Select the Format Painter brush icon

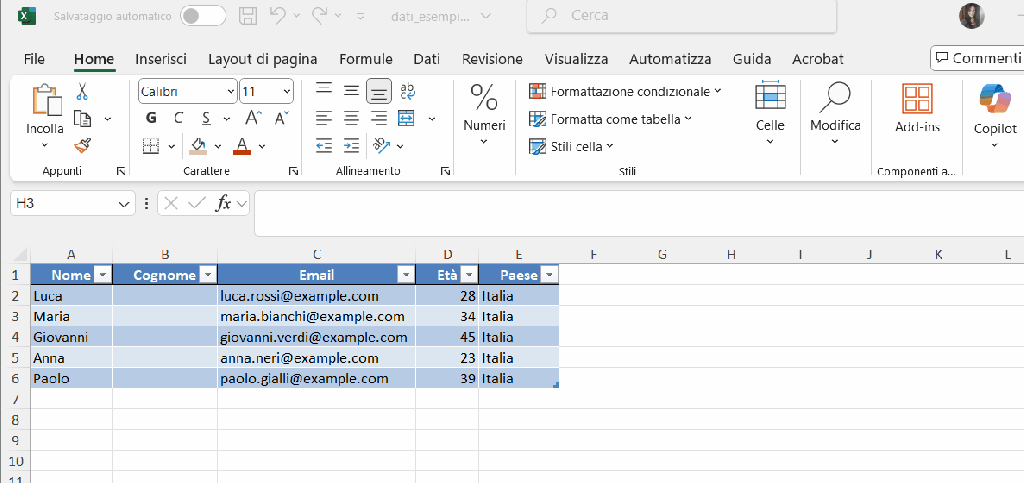[83, 146]
